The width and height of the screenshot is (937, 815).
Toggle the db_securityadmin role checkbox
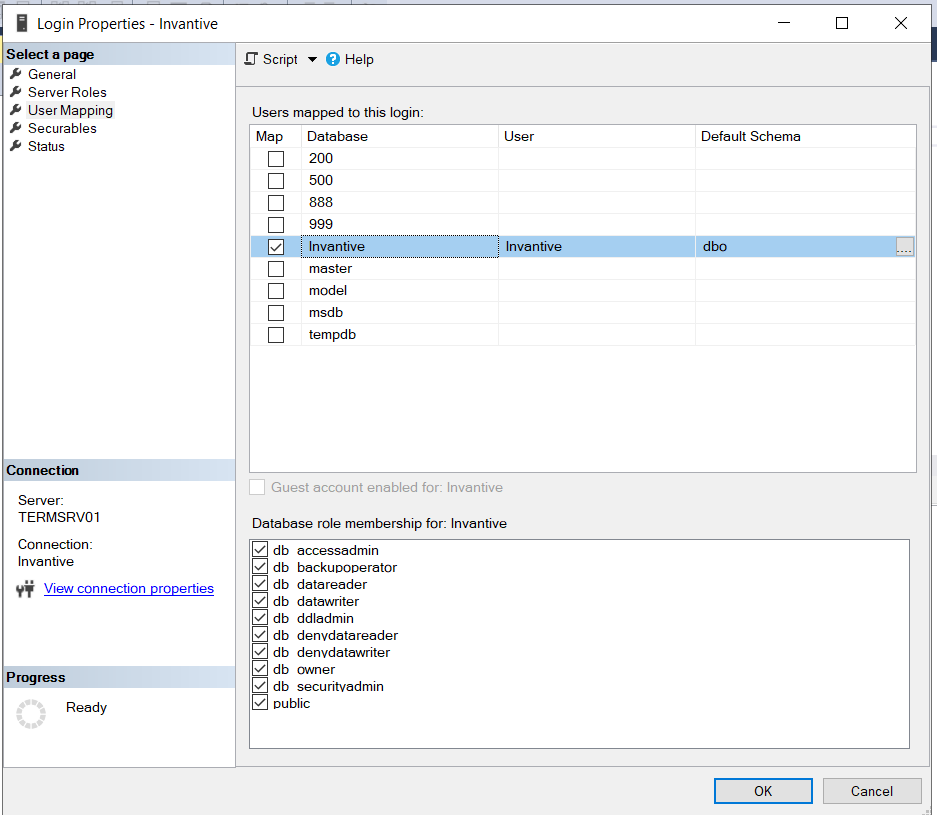point(260,685)
